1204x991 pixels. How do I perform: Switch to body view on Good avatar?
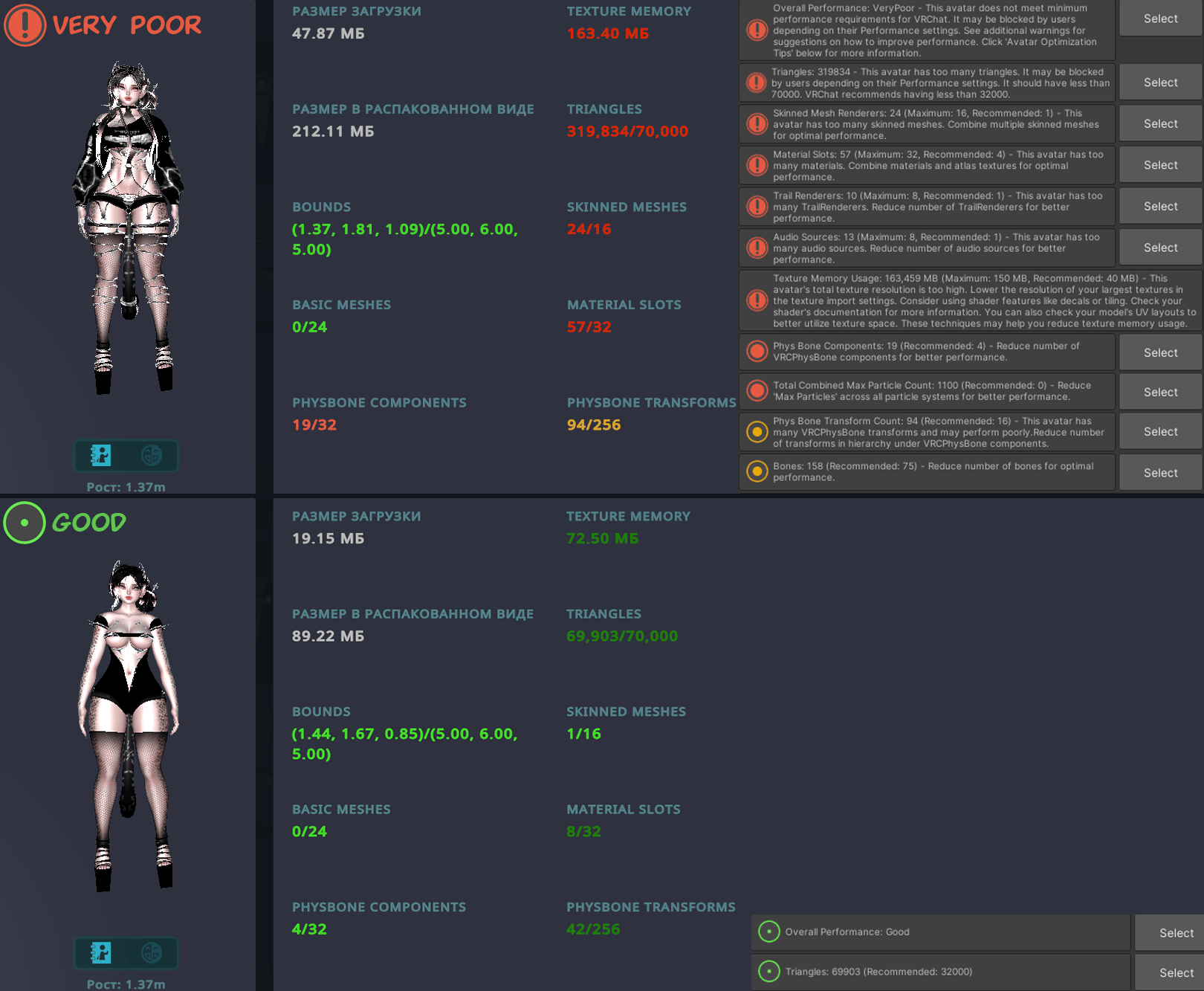101,952
